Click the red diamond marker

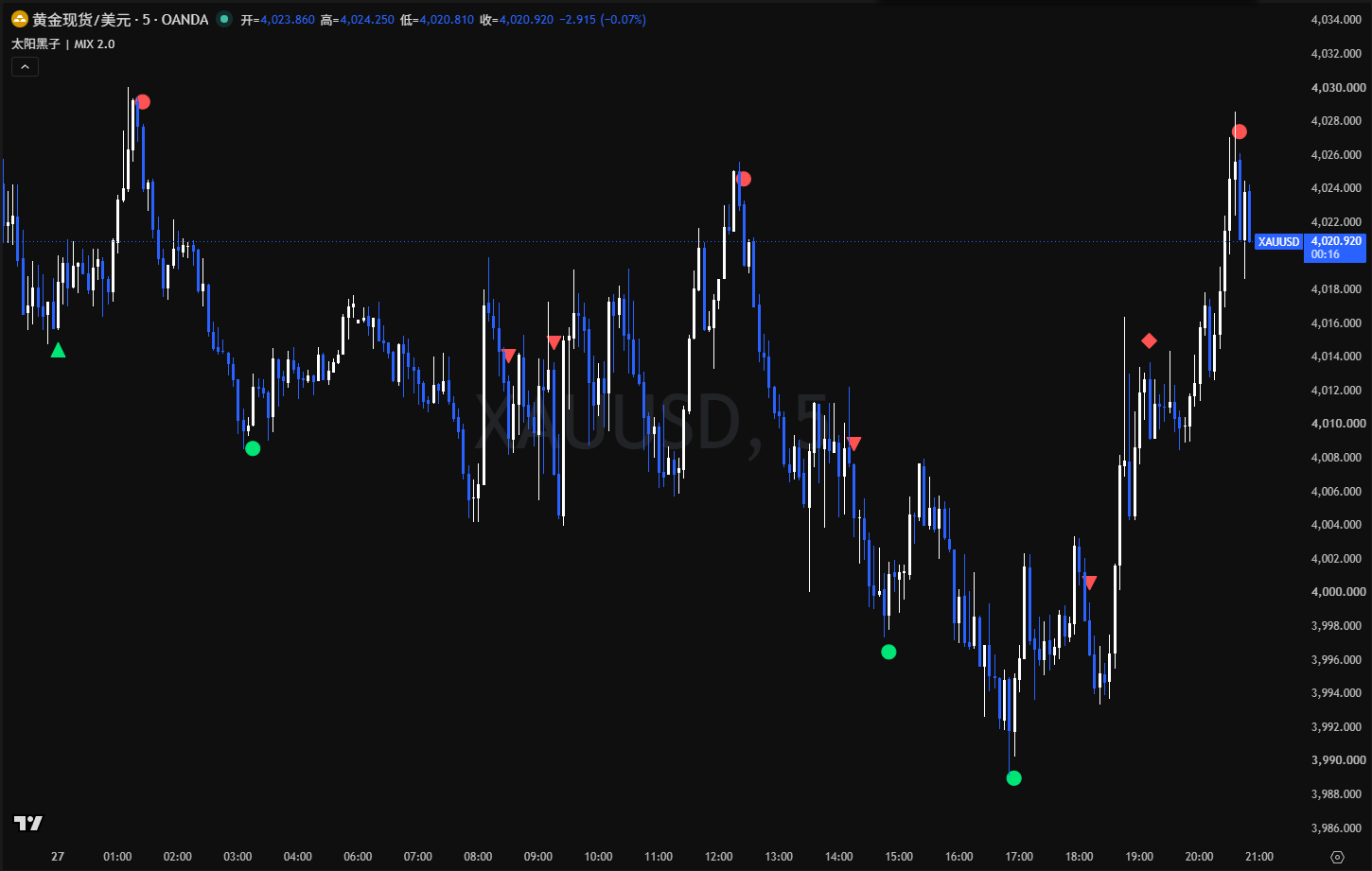1149,340
